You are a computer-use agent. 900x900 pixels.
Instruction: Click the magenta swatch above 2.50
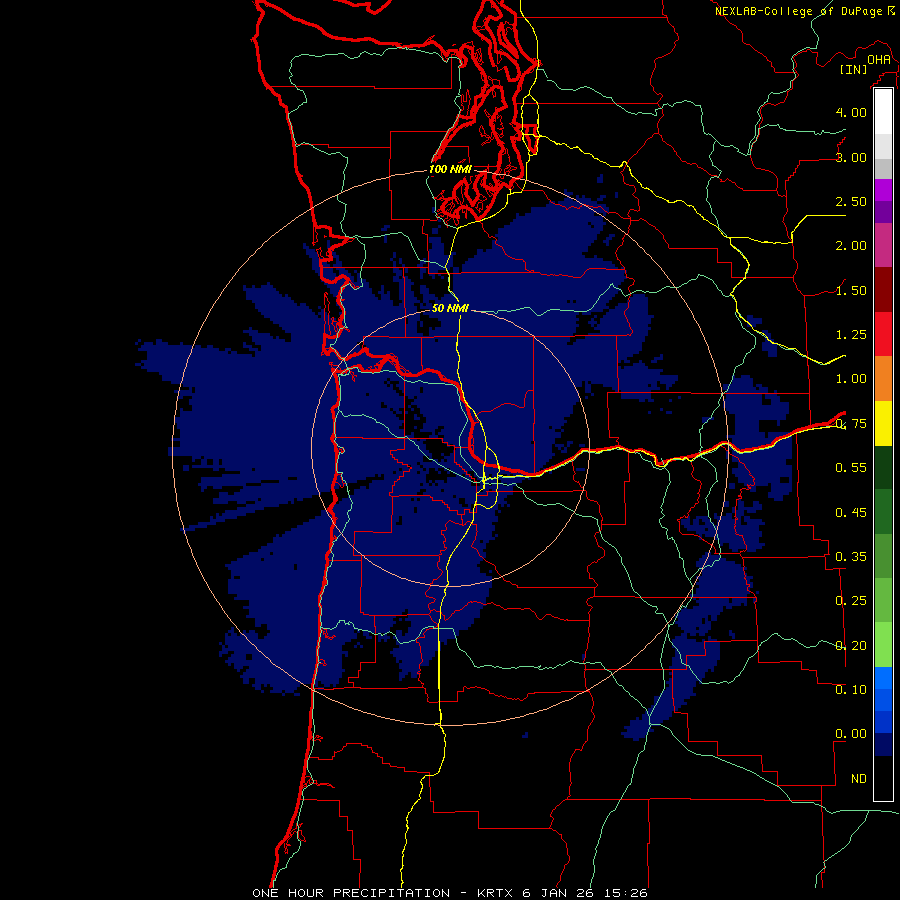883,190
